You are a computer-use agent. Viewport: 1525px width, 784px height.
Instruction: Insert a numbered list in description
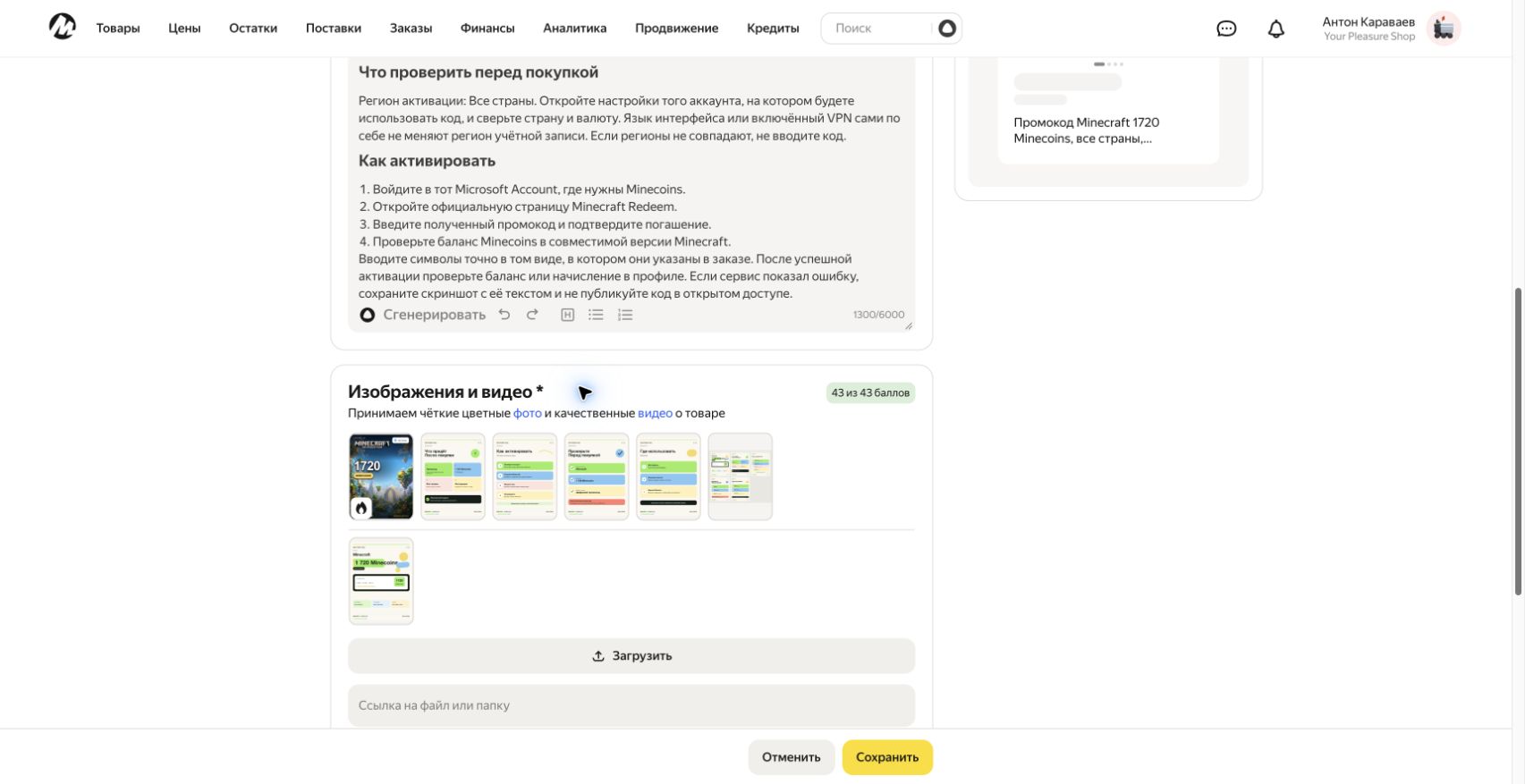click(x=625, y=315)
